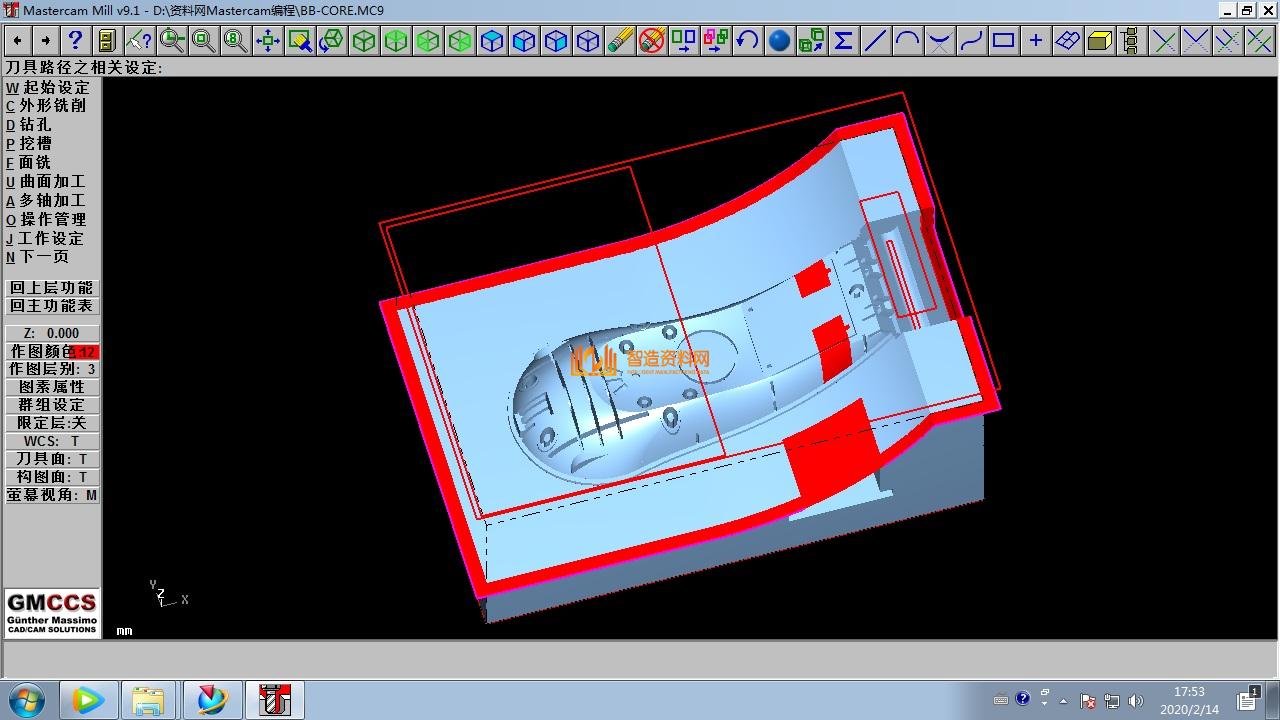Open the 构图面 (construction plane) setting
This screenshot has width=1280, height=720.
coord(53,477)
